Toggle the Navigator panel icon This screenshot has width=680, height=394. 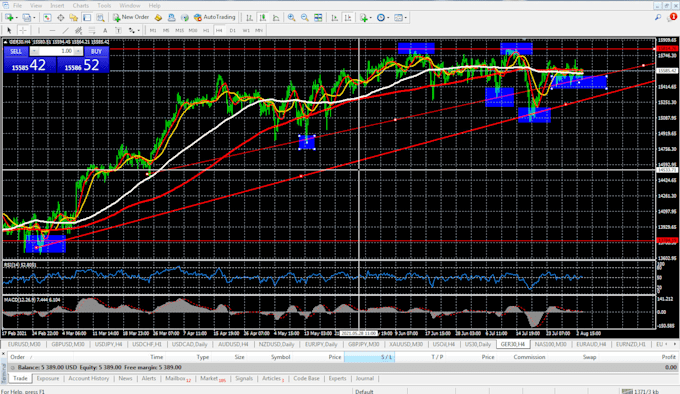click(73, 18)
